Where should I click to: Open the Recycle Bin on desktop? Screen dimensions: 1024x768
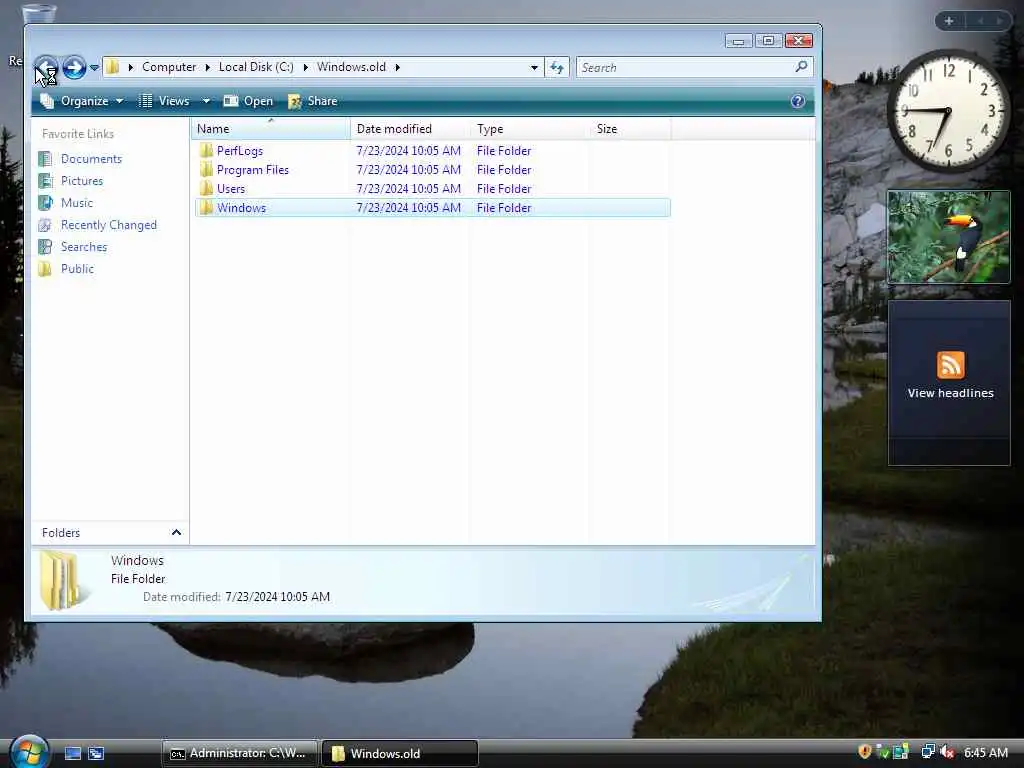coord(38,12)
